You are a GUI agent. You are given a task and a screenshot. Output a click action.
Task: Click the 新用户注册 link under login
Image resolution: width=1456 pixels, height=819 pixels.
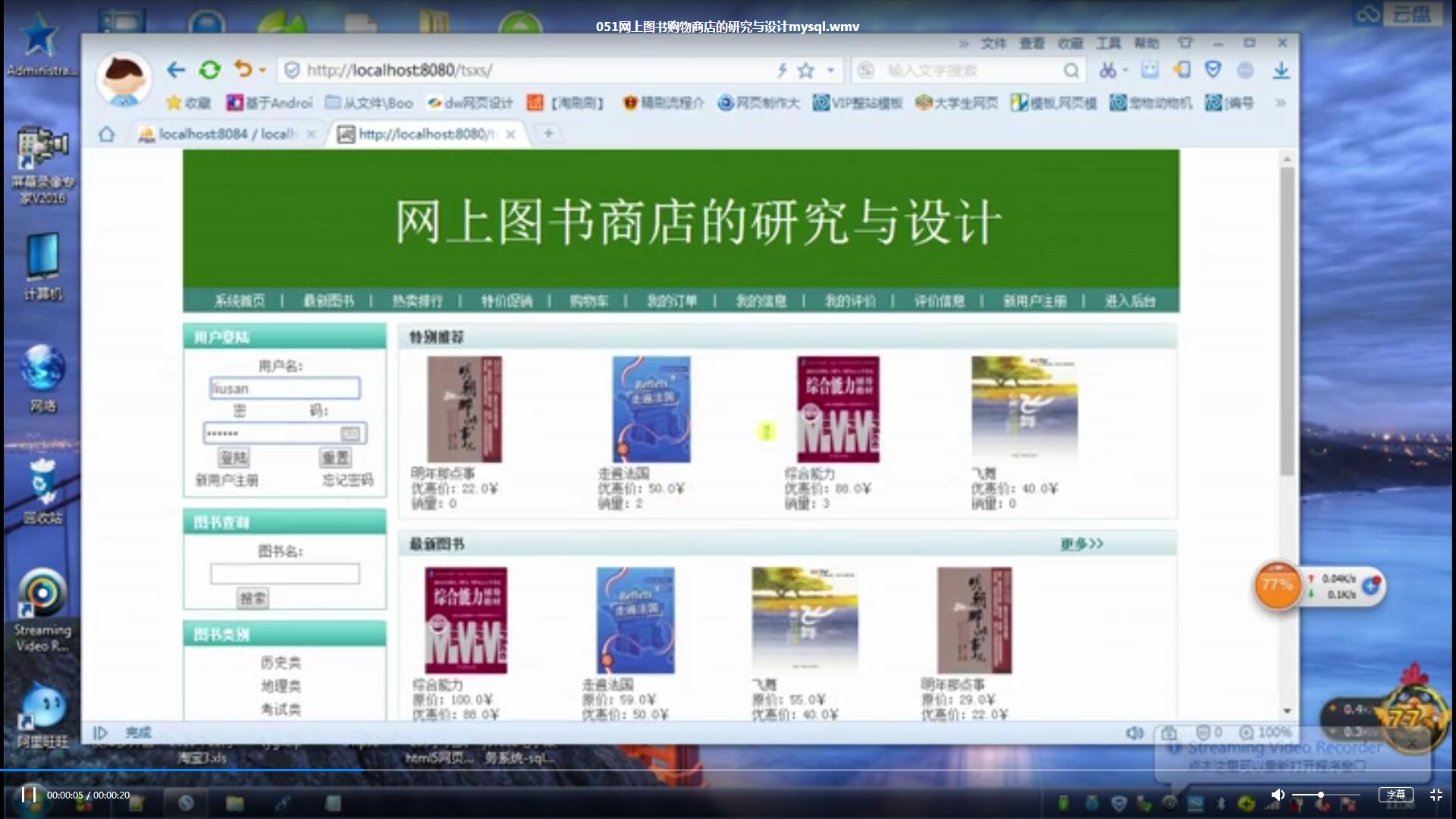[x=227, y=480]
